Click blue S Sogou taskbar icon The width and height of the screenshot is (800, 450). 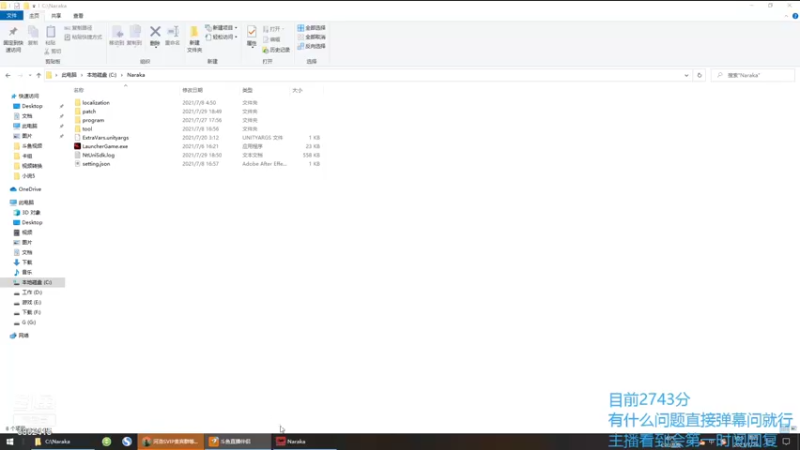127,442
